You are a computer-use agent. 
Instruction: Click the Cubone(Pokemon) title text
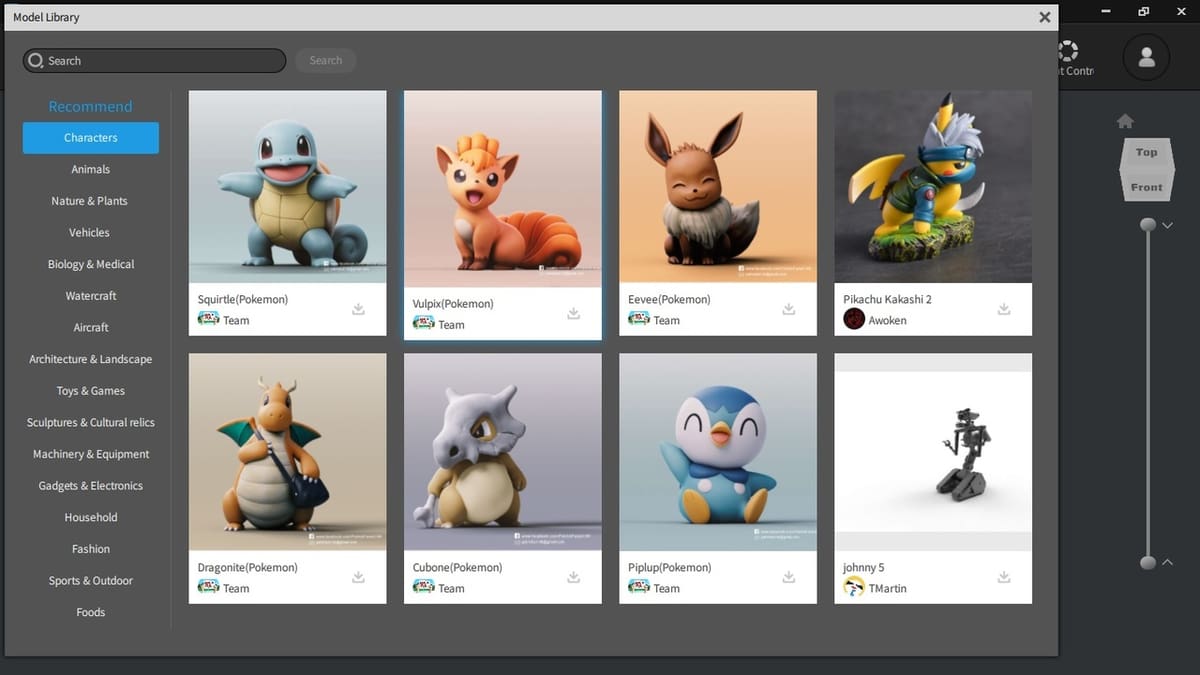(x=458, y=567)
